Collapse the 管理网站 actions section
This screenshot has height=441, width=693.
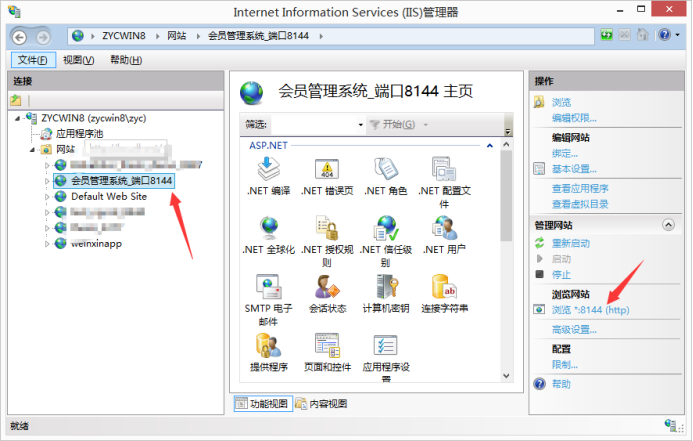coord(668,225)
